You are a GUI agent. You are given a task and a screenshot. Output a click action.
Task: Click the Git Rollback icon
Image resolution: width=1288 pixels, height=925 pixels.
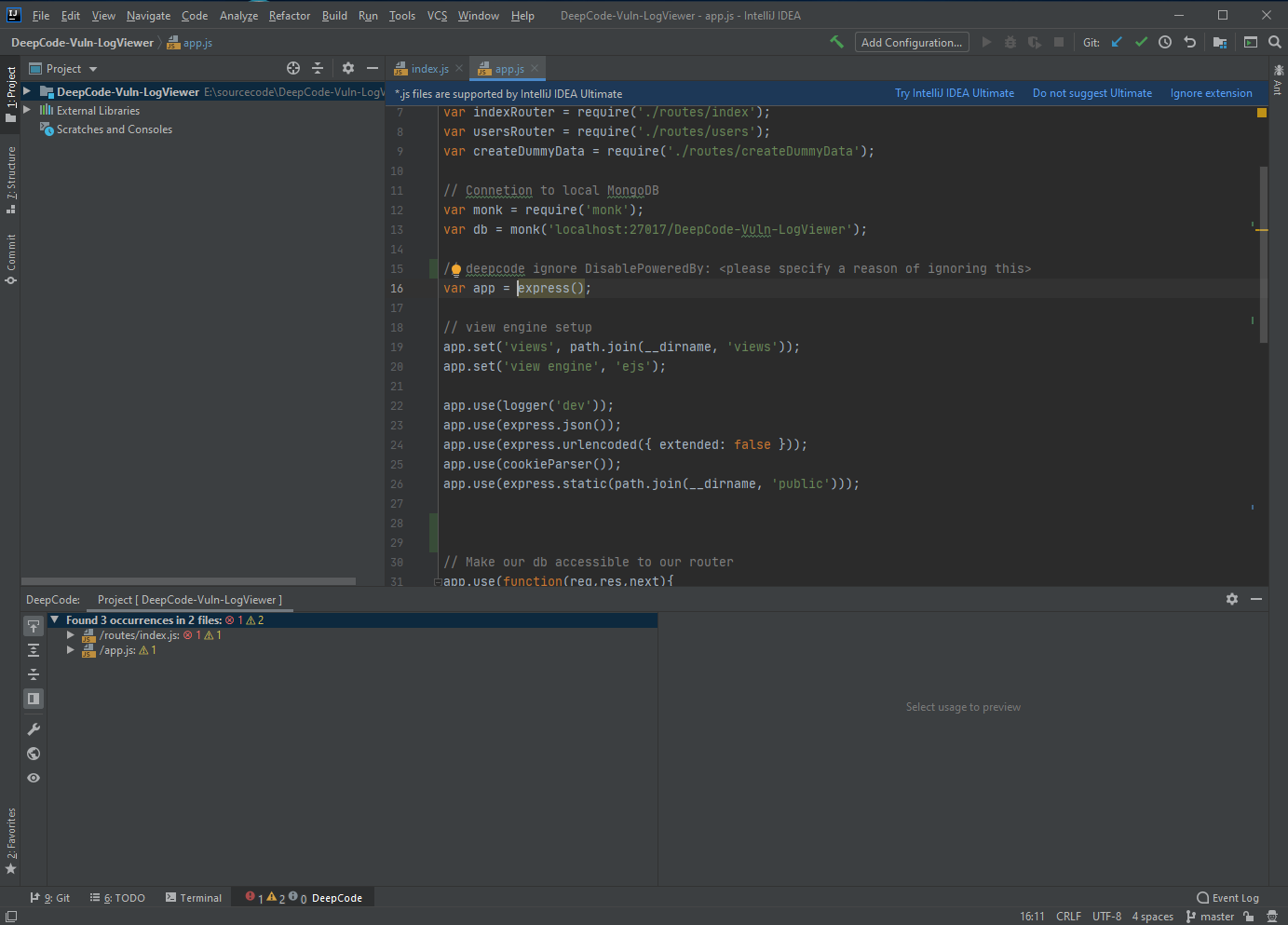1189,42
